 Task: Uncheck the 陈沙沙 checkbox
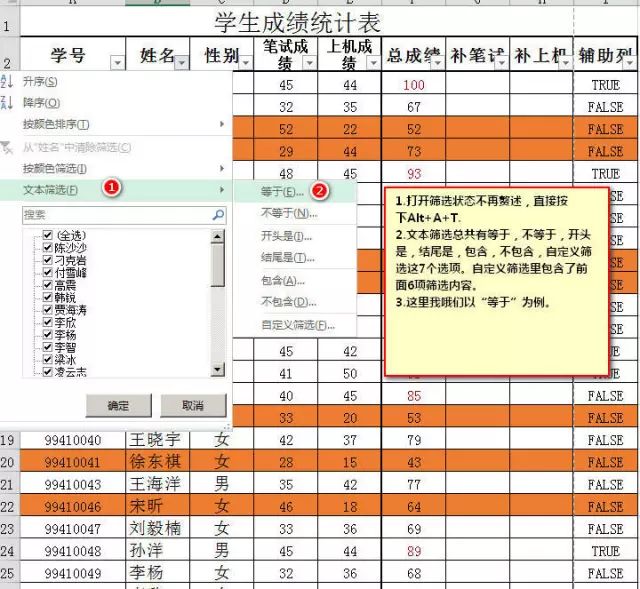[x=47, y=248]
